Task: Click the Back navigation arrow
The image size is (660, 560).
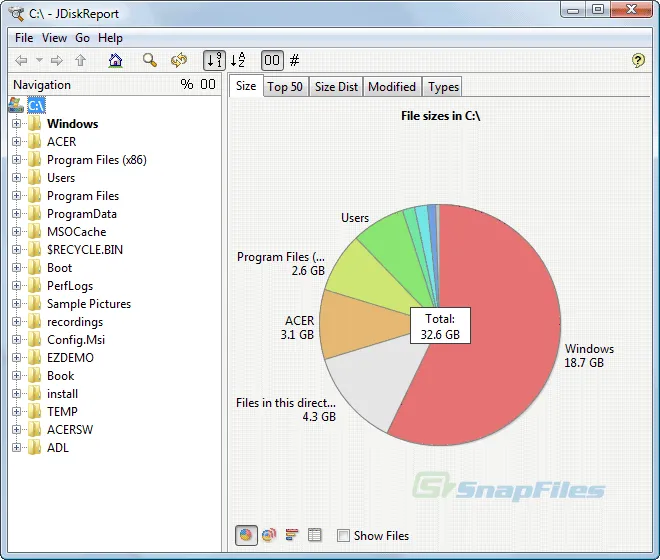Action: coord(21,61)
